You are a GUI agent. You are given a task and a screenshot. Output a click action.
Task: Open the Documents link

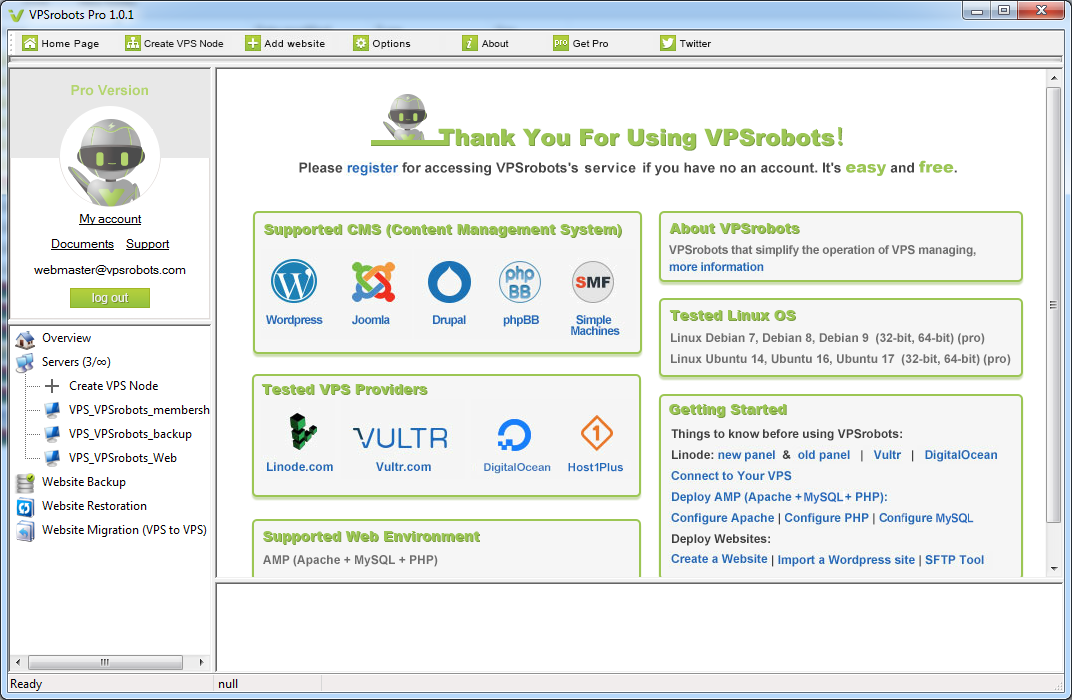pyautogui.click(x=82, y=244)
